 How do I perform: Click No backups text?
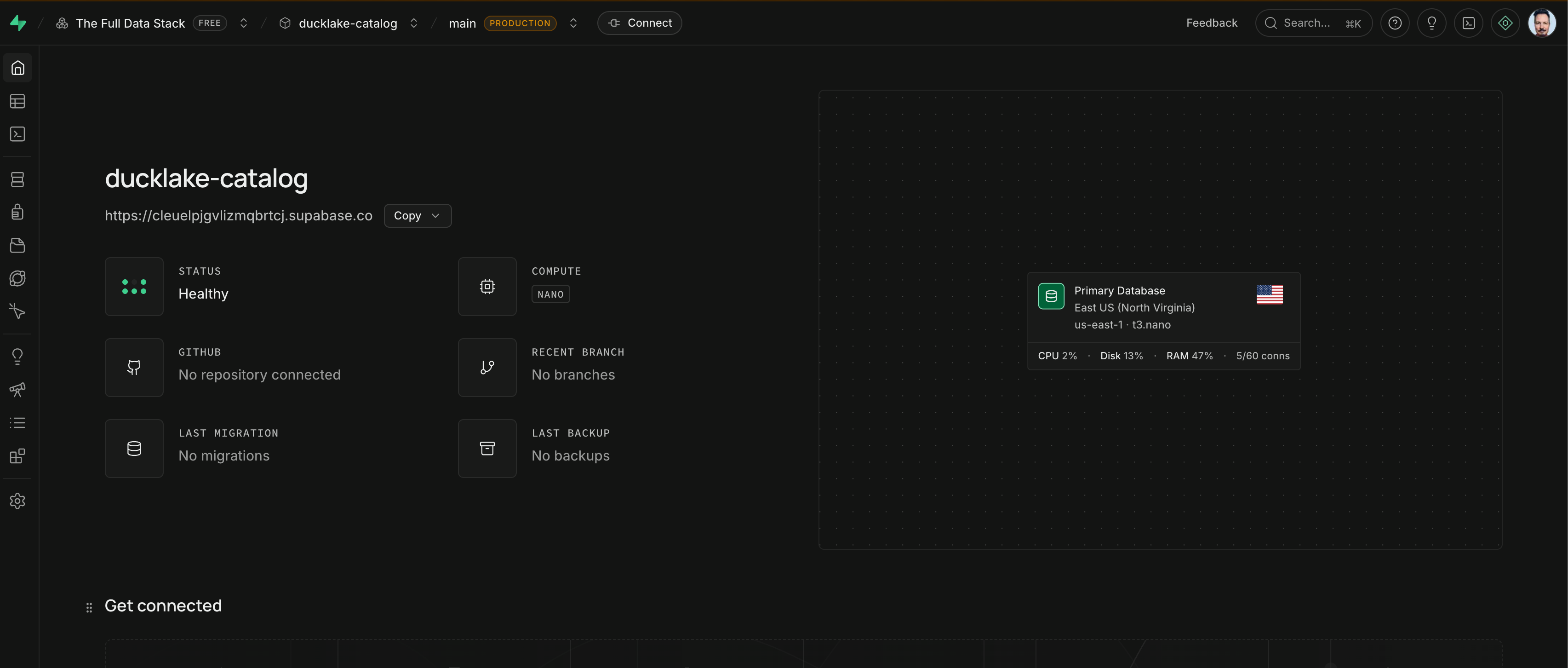pos(571,456)
